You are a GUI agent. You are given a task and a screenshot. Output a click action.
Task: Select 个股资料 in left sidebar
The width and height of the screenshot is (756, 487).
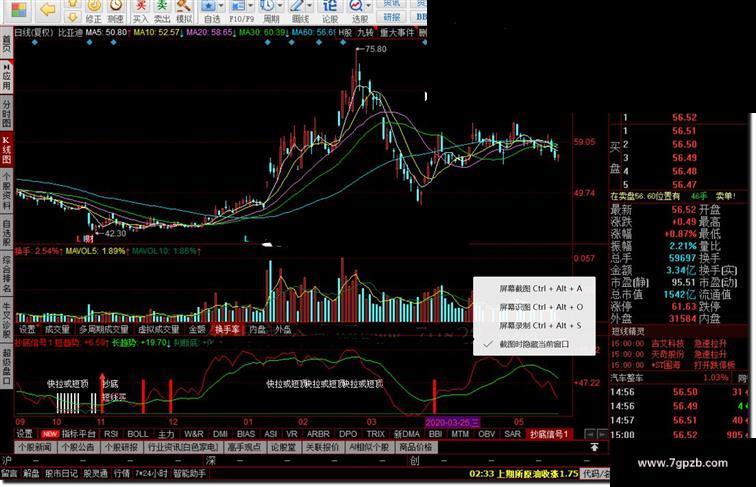[6, 191]
